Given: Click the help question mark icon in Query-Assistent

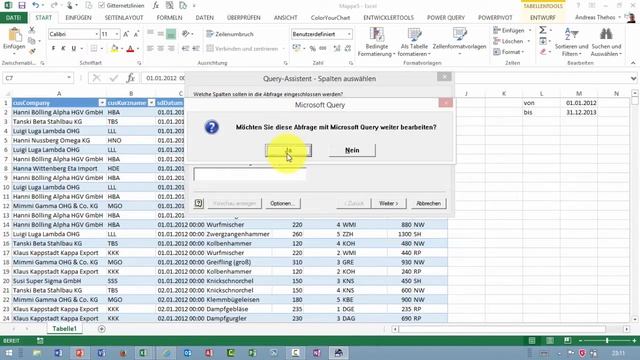Looking at the screenshot, I should 198,203.
